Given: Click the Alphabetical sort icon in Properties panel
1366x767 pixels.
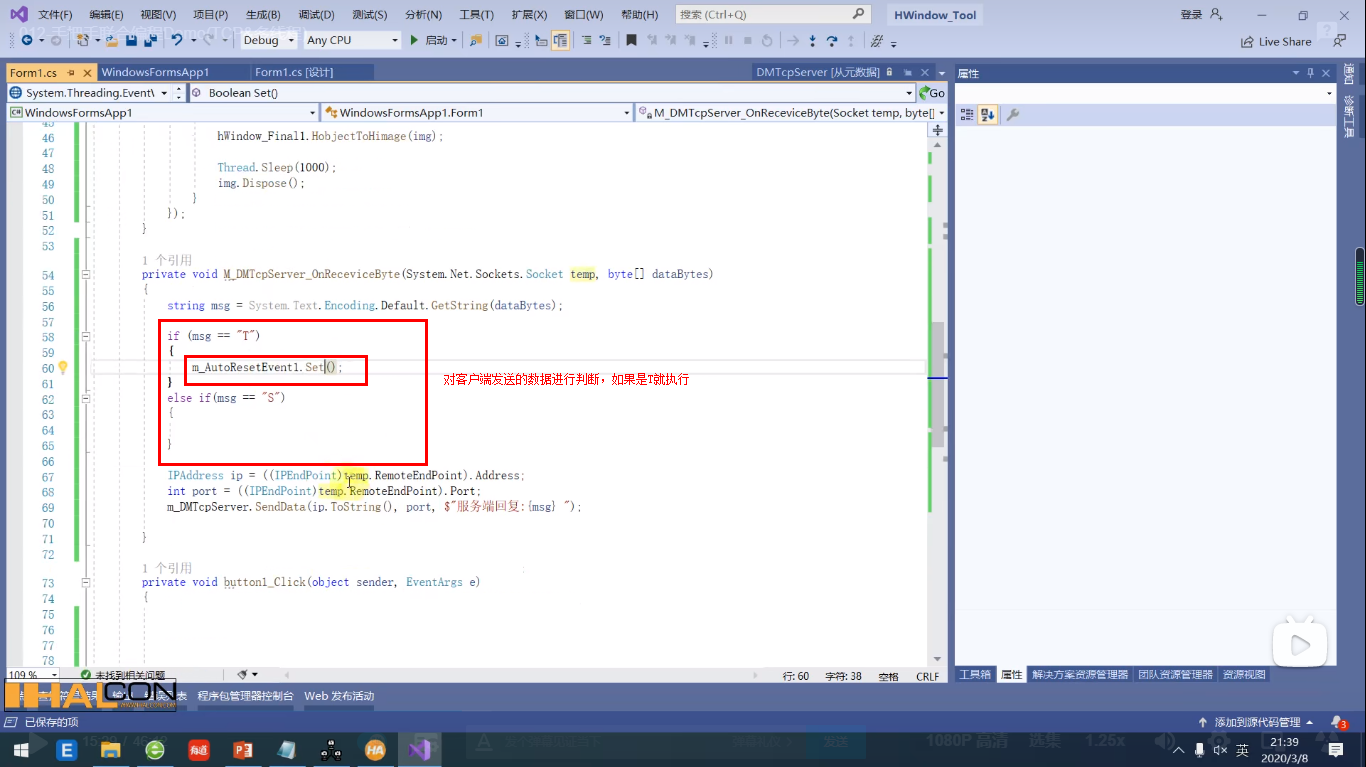Looking at the screenshot, I should click(x=988, y=114).
